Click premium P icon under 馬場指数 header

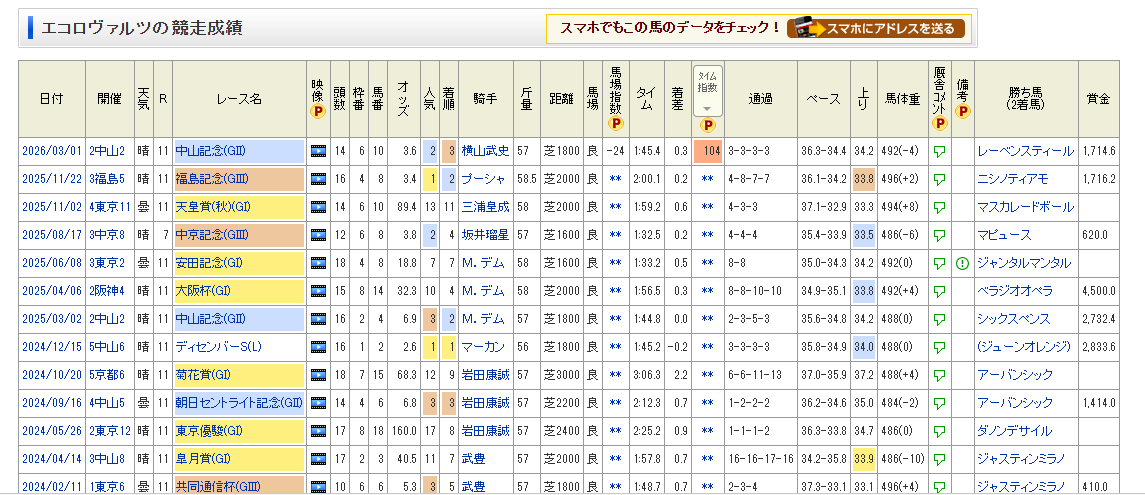point(616,124)
